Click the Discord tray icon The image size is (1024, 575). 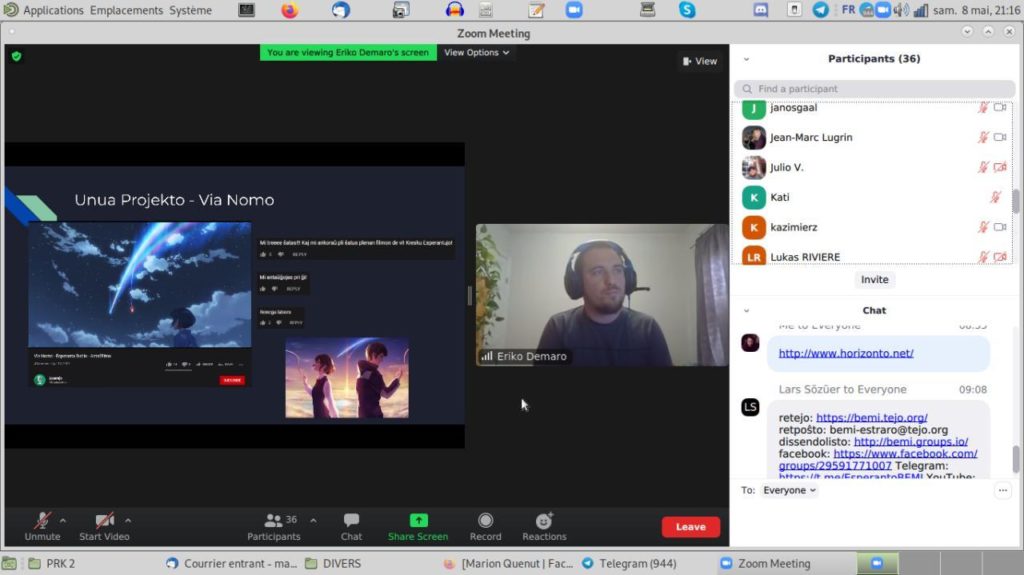(x=761, y=10)
